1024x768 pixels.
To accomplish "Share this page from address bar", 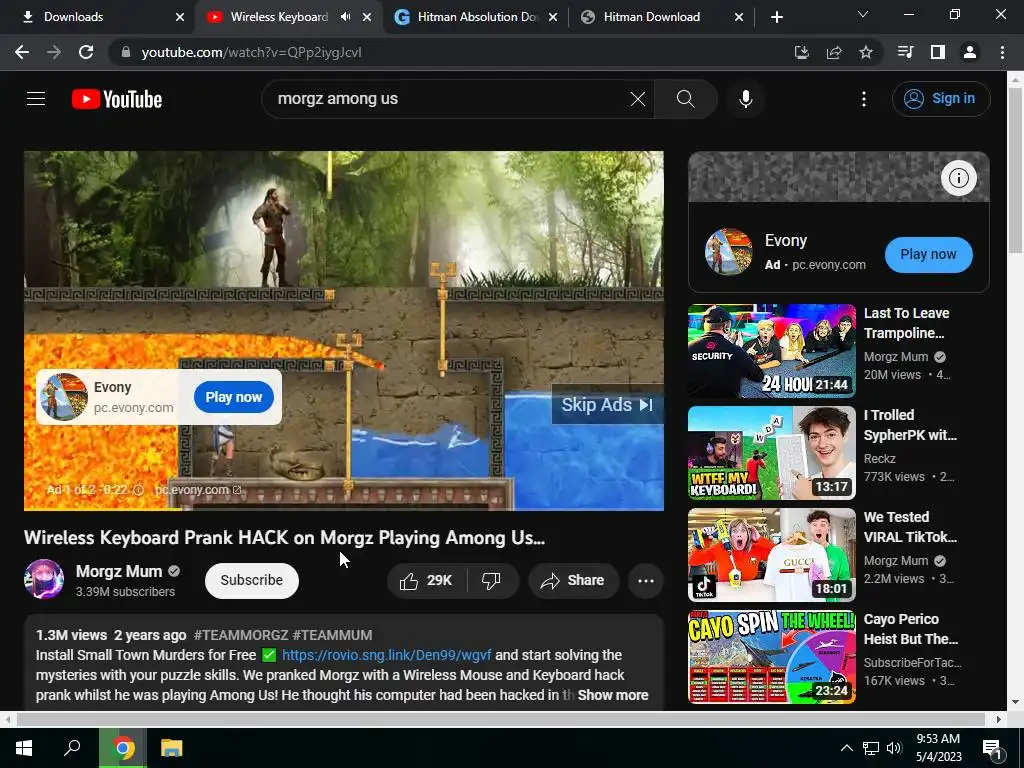I will pyautogui.click(x=834, y=52).
